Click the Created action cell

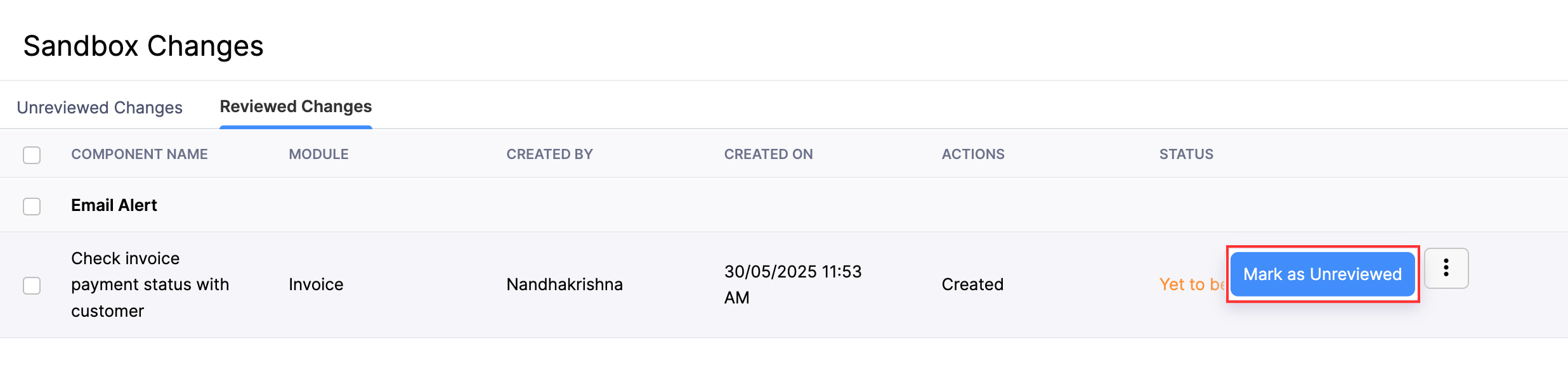972,284
